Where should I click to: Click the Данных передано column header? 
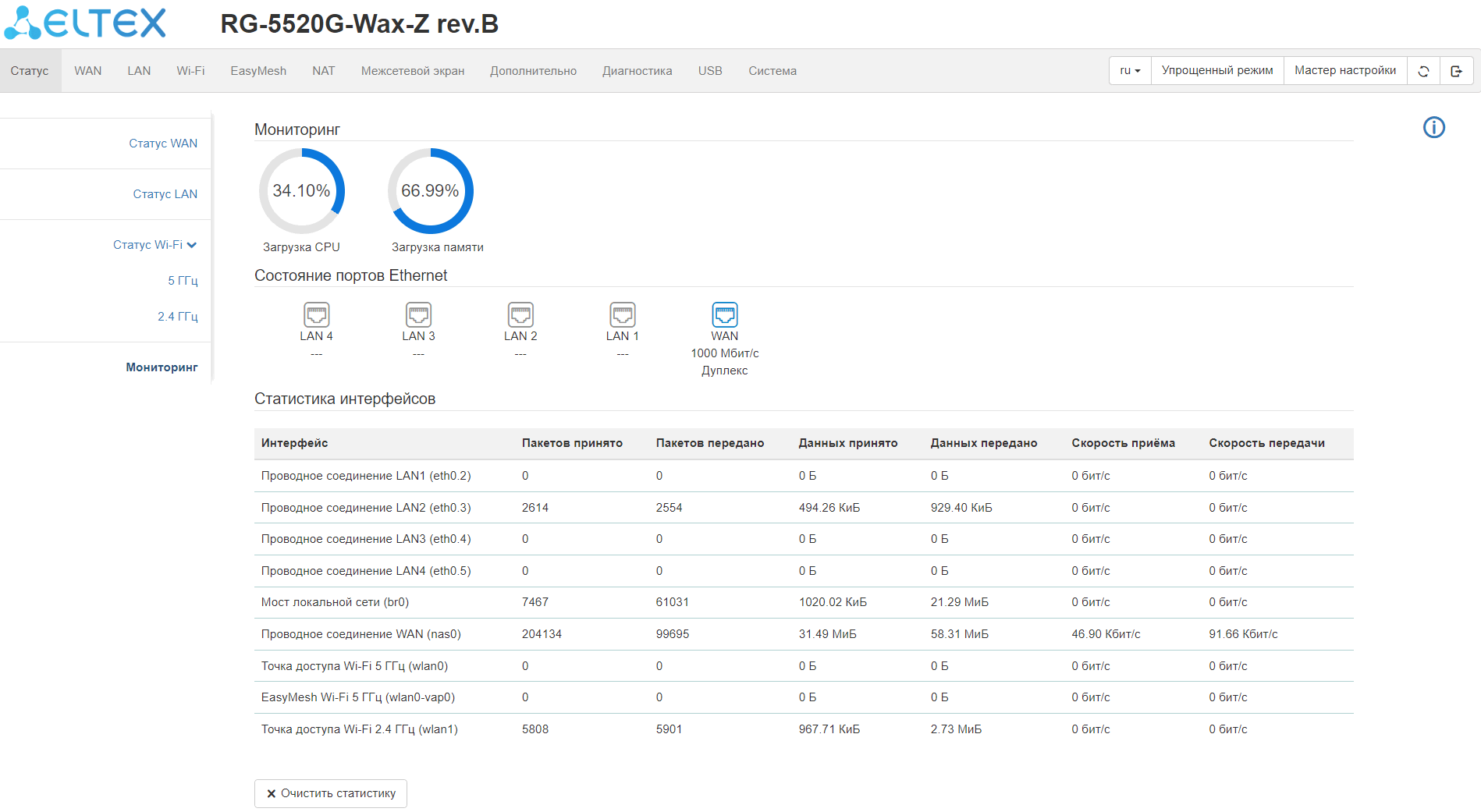coord(984,443)
